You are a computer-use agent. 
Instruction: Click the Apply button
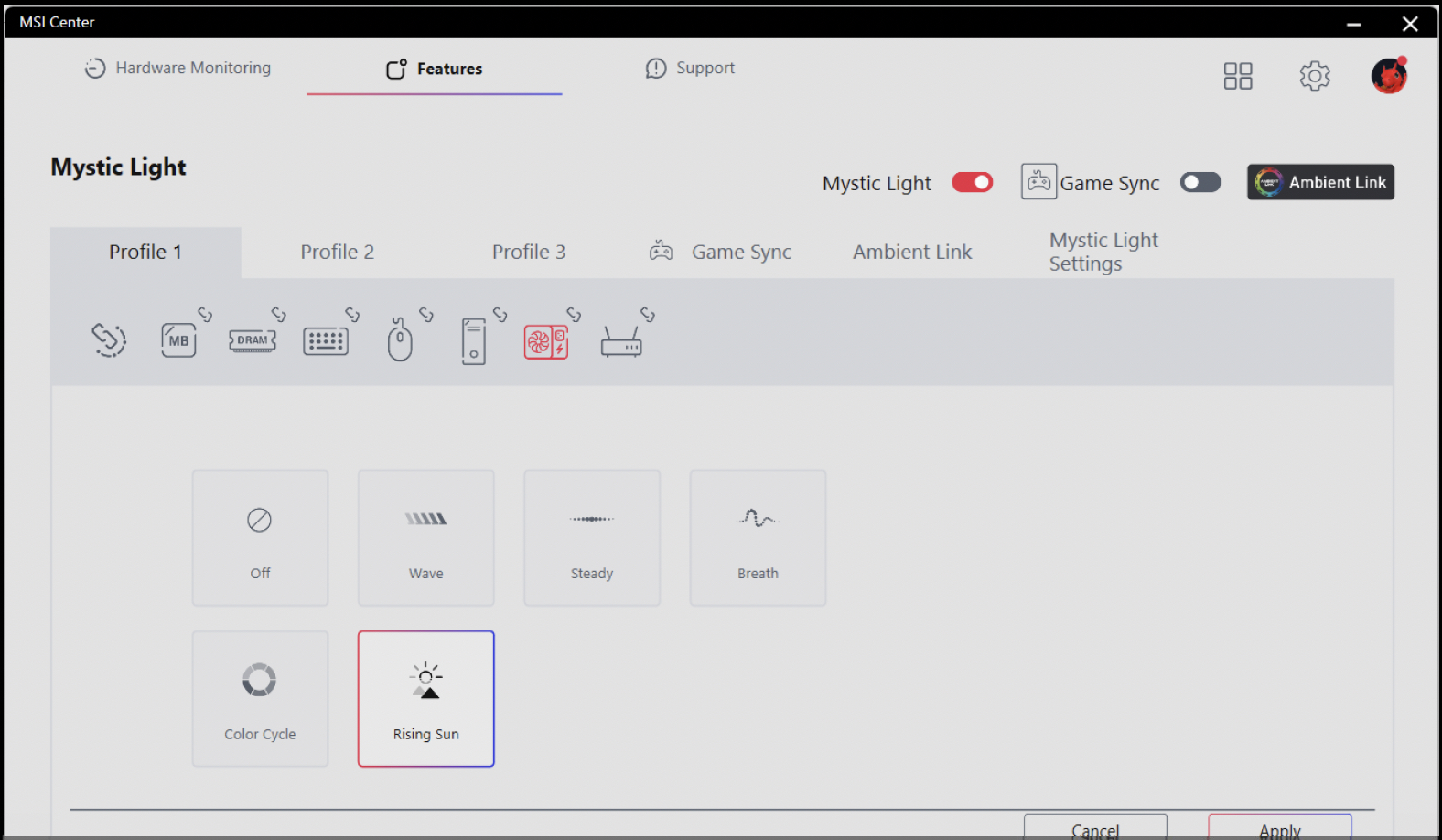1280,827
